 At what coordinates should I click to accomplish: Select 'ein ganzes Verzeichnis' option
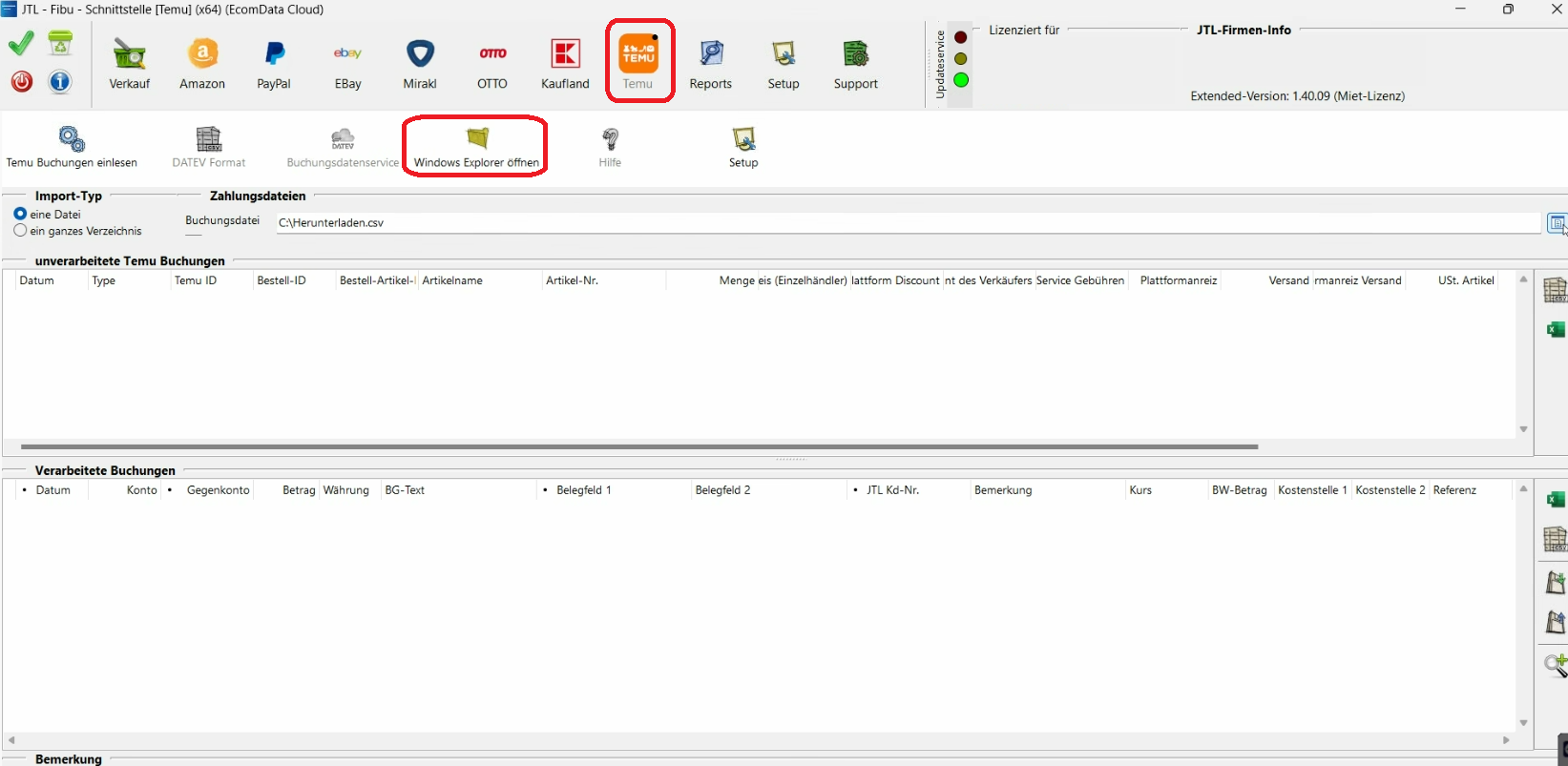tap(20, 231)
